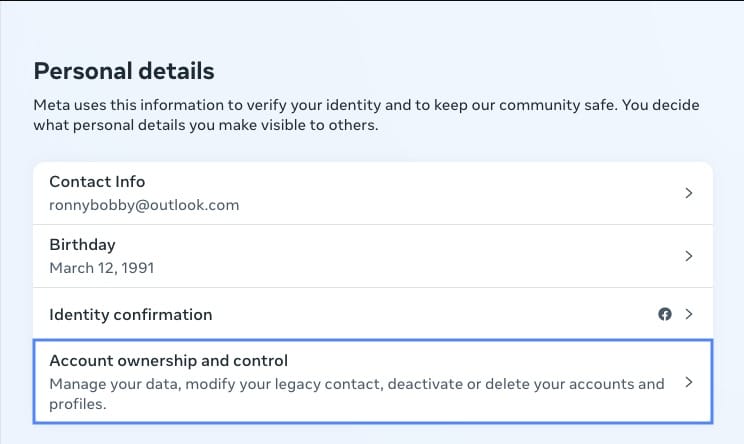744x444 pixels.
Task: Choose the Account ownership and control title
Action: click(168, 361)
